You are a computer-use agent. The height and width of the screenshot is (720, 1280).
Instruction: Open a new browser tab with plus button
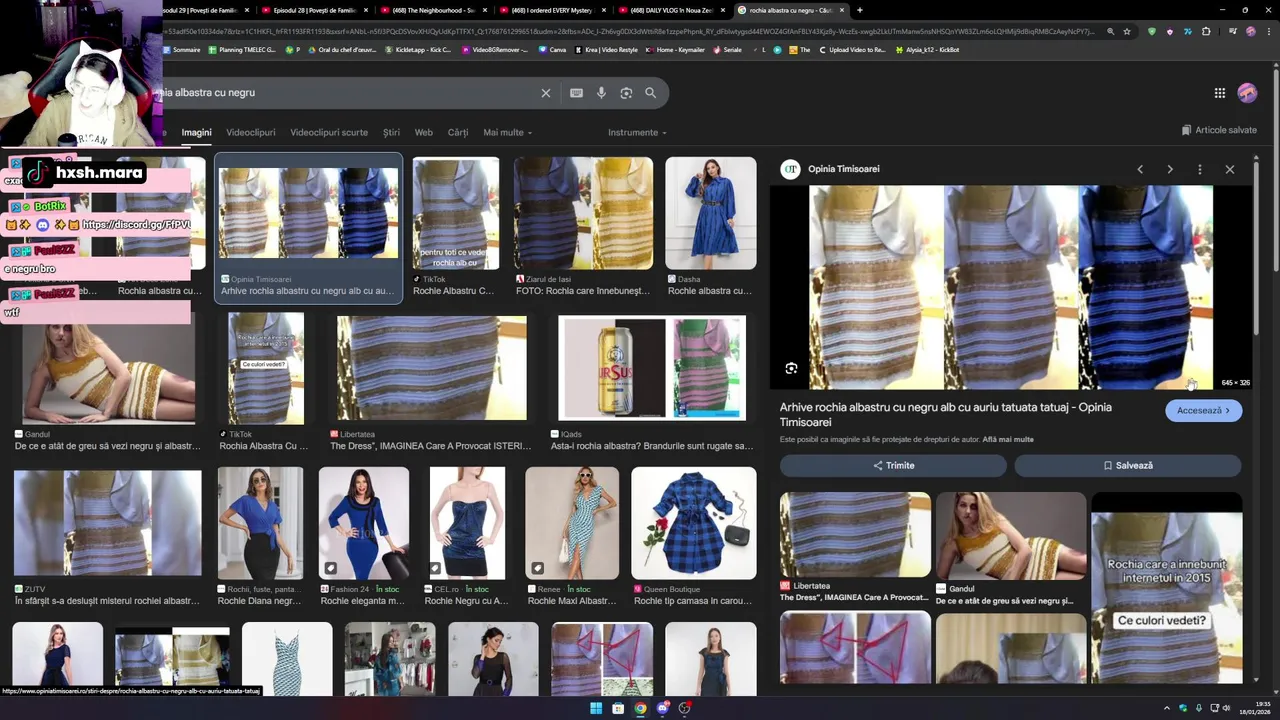(859, 10)
